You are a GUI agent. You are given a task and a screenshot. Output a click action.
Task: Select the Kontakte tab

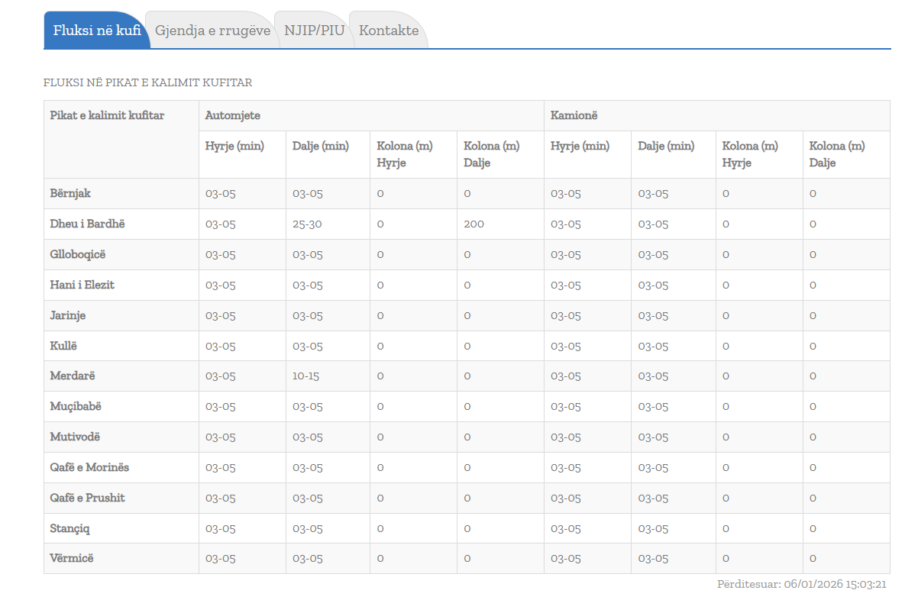click(x=388, y=30)
